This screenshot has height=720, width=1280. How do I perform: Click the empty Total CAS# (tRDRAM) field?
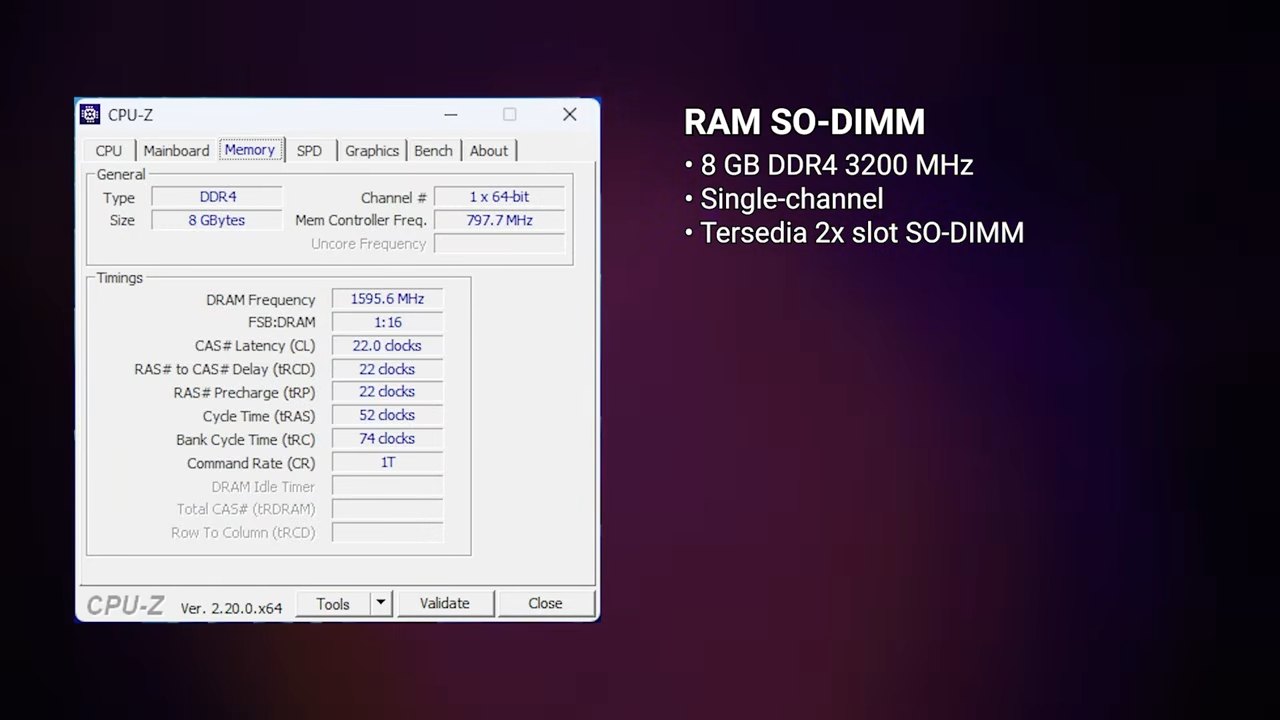[387, 509]
